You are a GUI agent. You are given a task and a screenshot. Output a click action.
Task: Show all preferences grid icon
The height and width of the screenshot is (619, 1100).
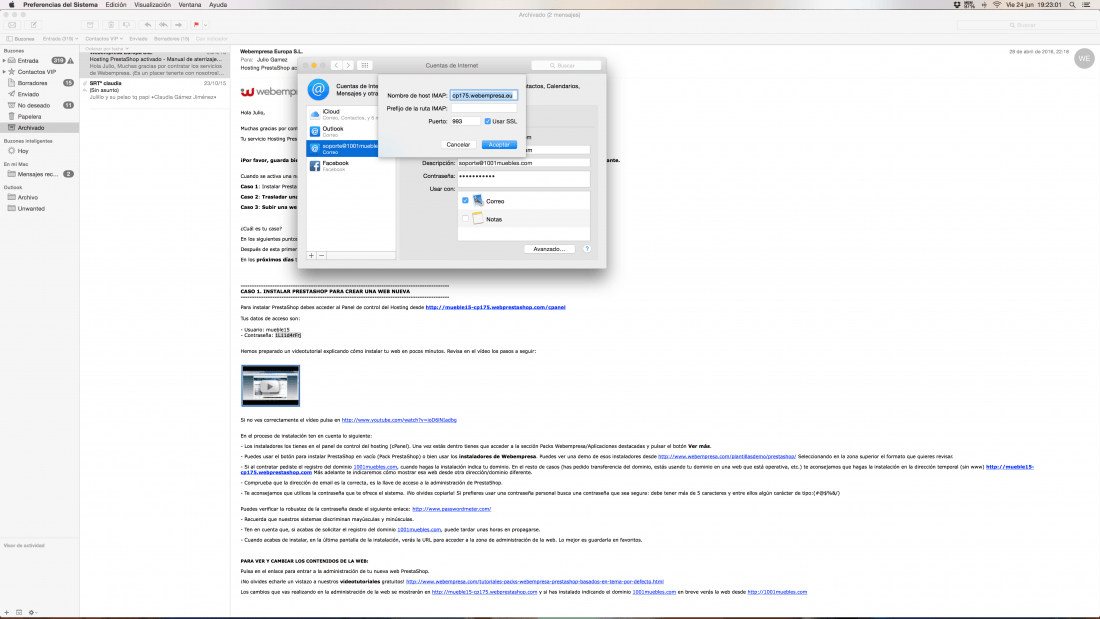pyautogui.click(x=365, y=65)
